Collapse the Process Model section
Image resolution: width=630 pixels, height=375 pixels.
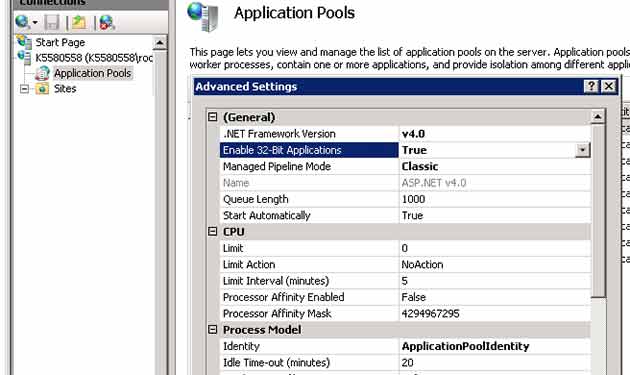[213, 330]
